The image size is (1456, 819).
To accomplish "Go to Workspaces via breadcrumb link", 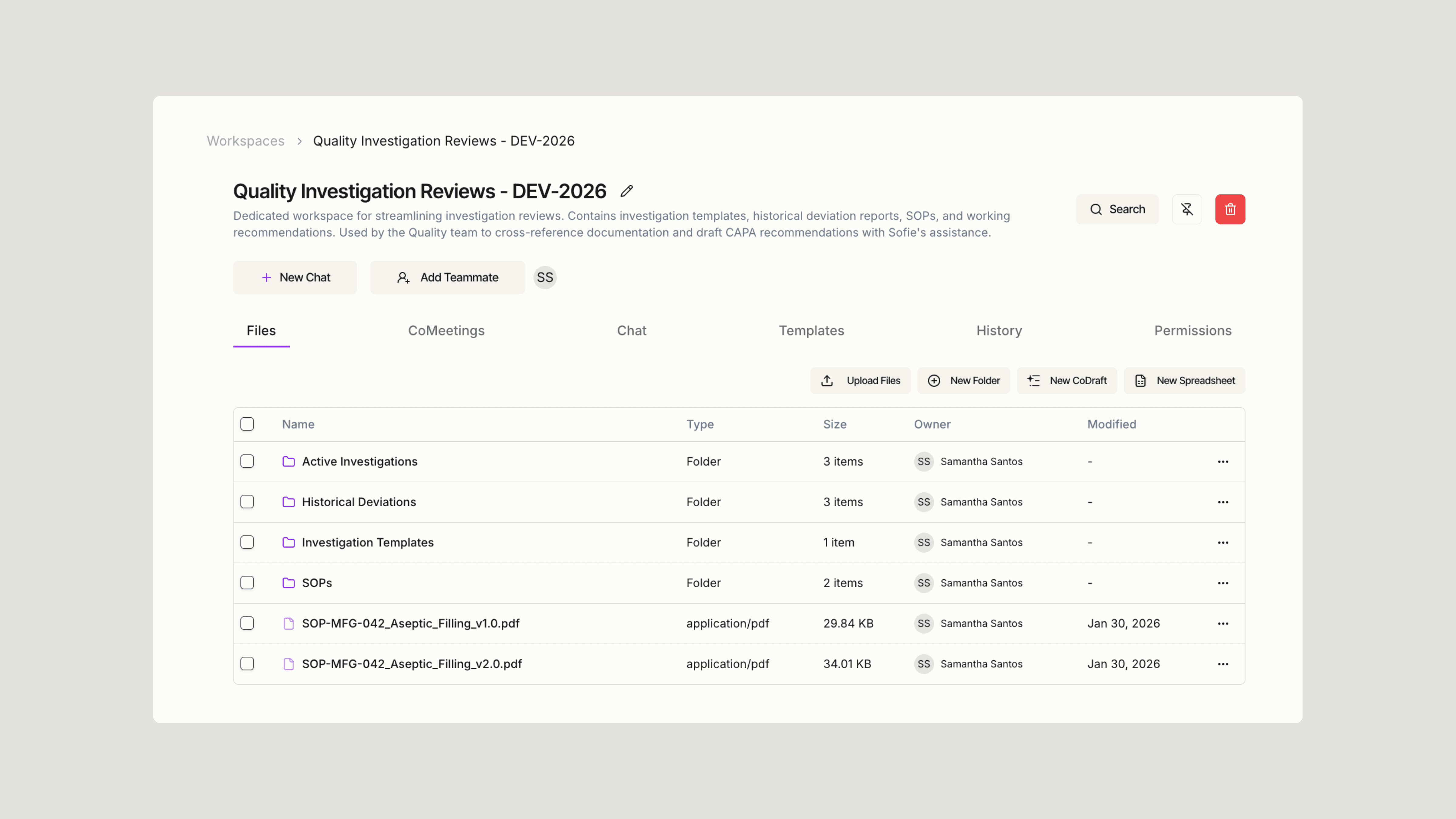I will [245, 141].
